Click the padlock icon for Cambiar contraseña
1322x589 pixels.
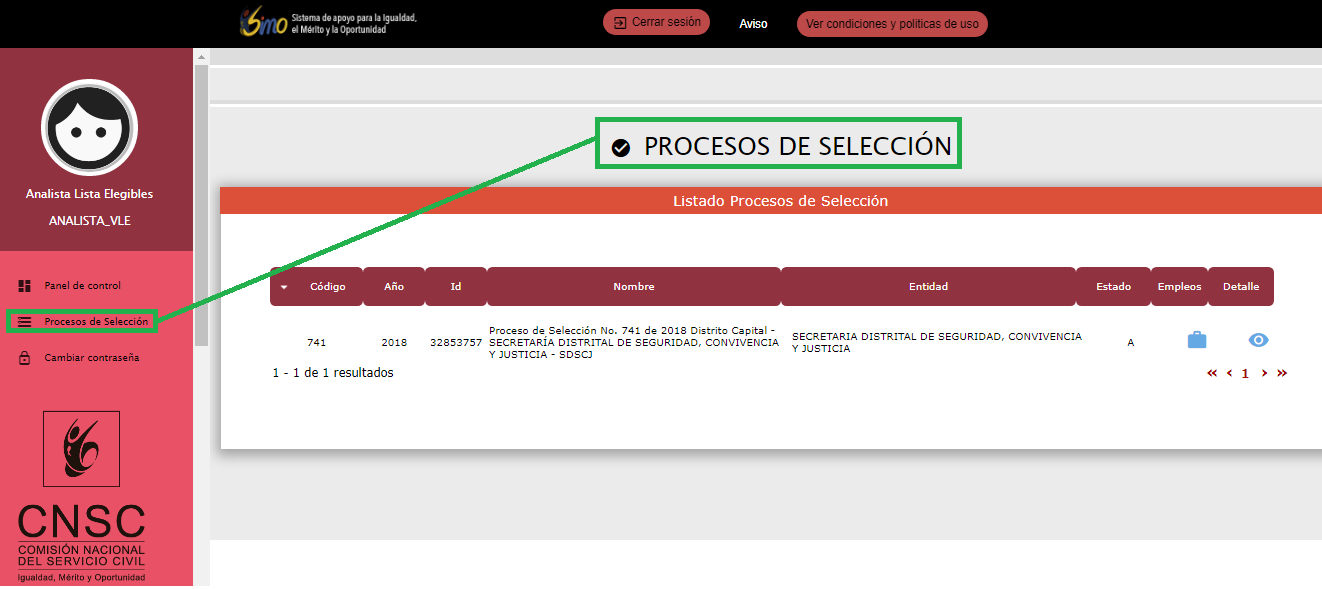tap(25, 358)
